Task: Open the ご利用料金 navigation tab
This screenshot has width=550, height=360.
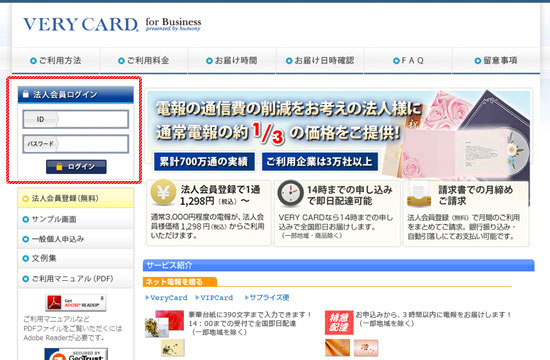Action: click(144, 60)
